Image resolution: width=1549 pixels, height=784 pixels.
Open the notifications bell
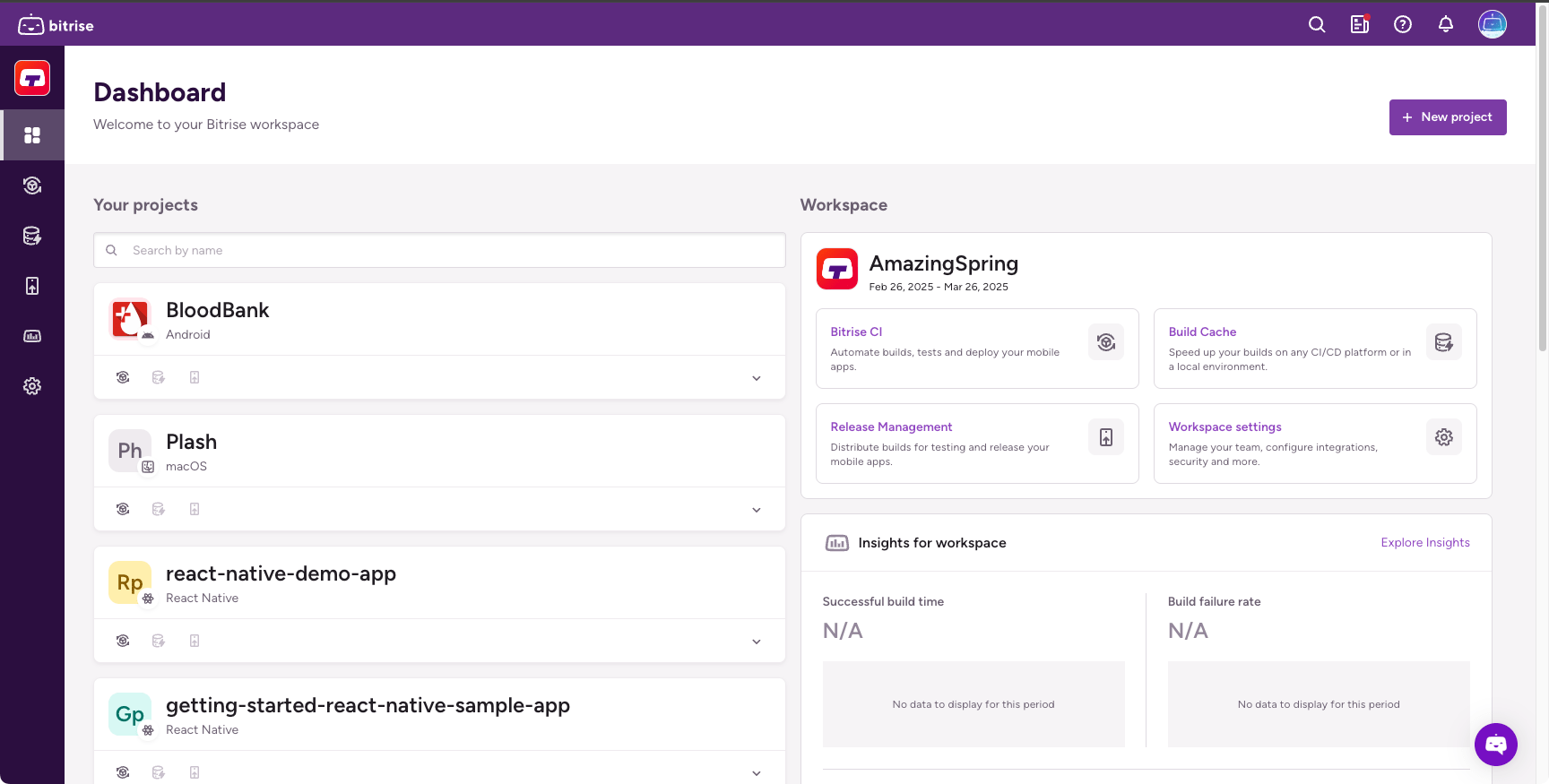tap(1445, 25)
